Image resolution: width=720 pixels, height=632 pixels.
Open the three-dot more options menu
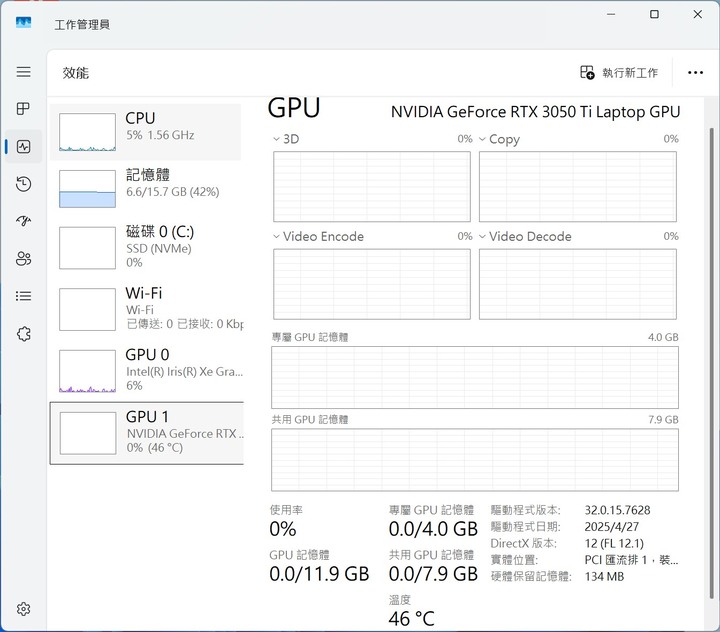pos(695,73)
